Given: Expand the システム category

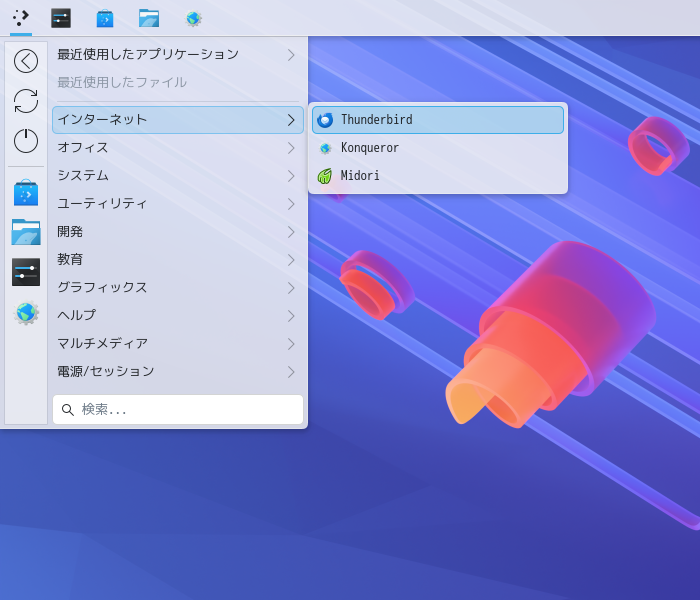Looking at the screenshot, I should click(178, 175).
